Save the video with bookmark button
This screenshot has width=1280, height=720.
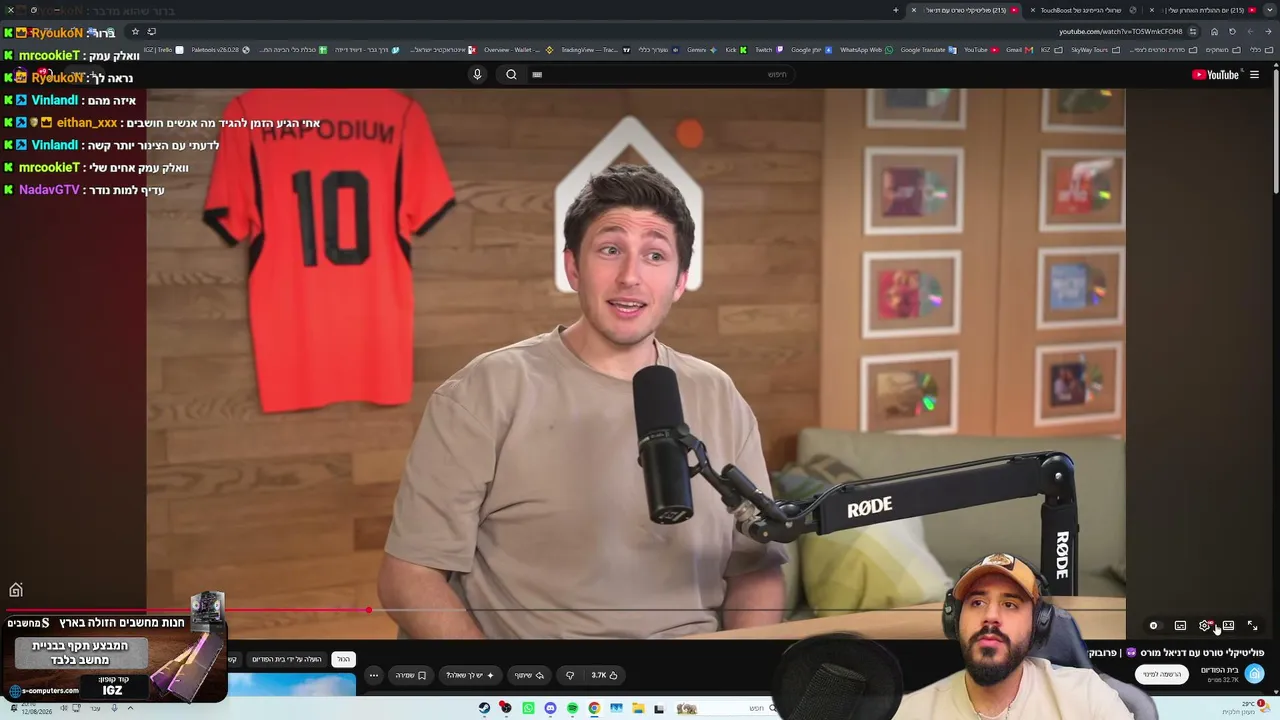410,675
